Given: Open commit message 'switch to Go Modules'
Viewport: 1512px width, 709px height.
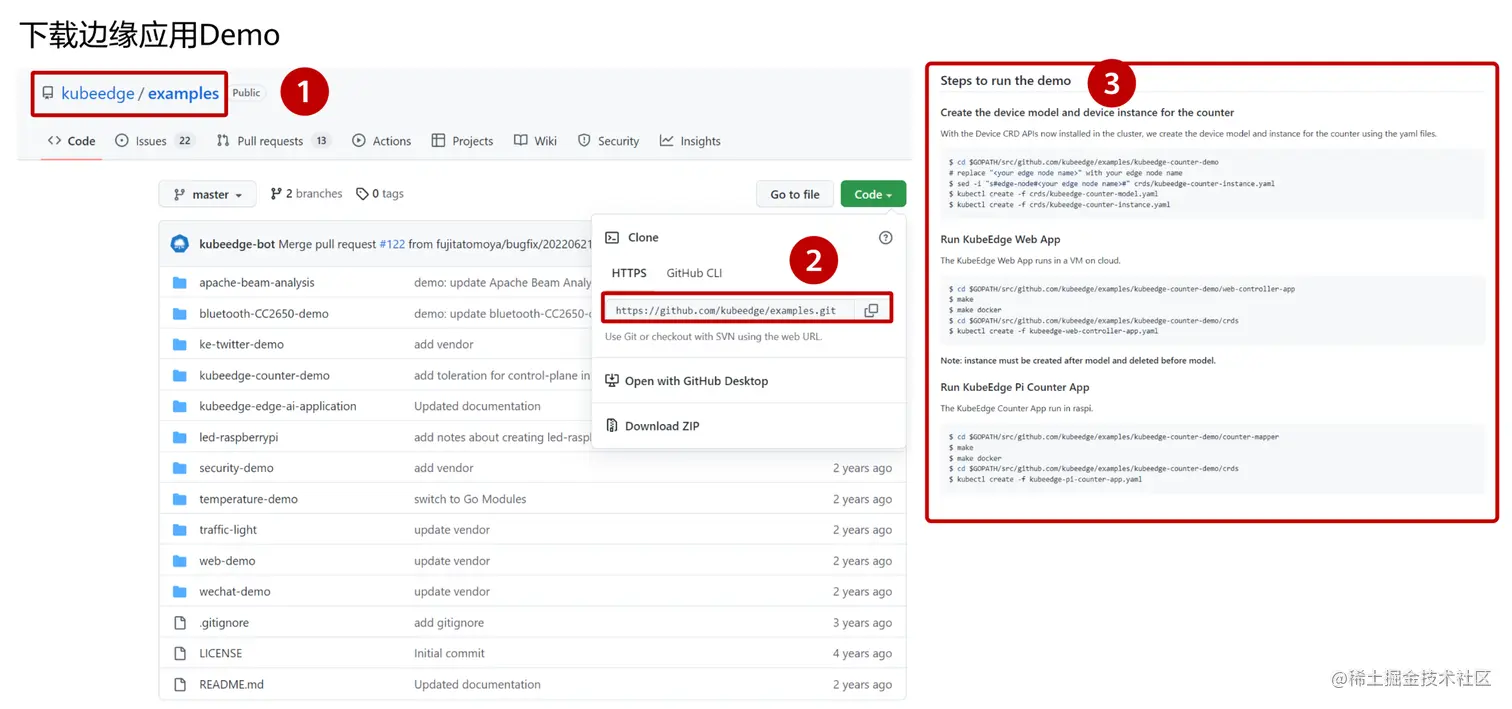Looking at the screenshot, I should pos(470,499).
